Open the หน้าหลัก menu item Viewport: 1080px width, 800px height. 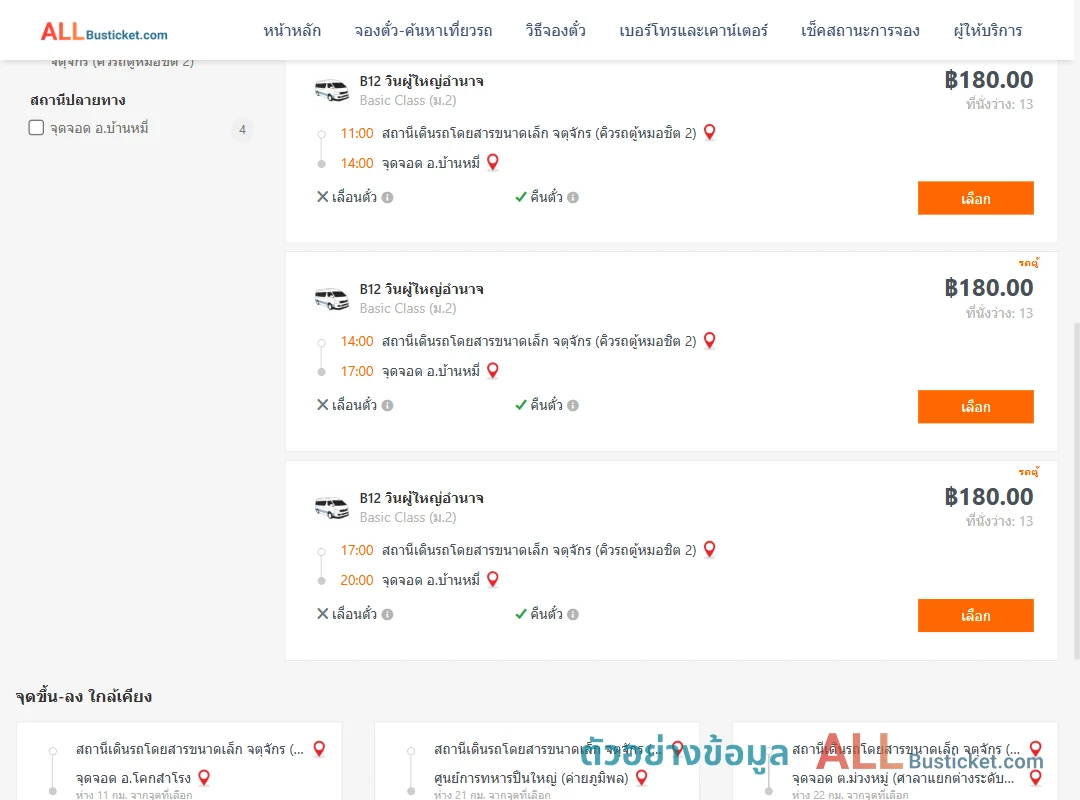coord(292,31)
